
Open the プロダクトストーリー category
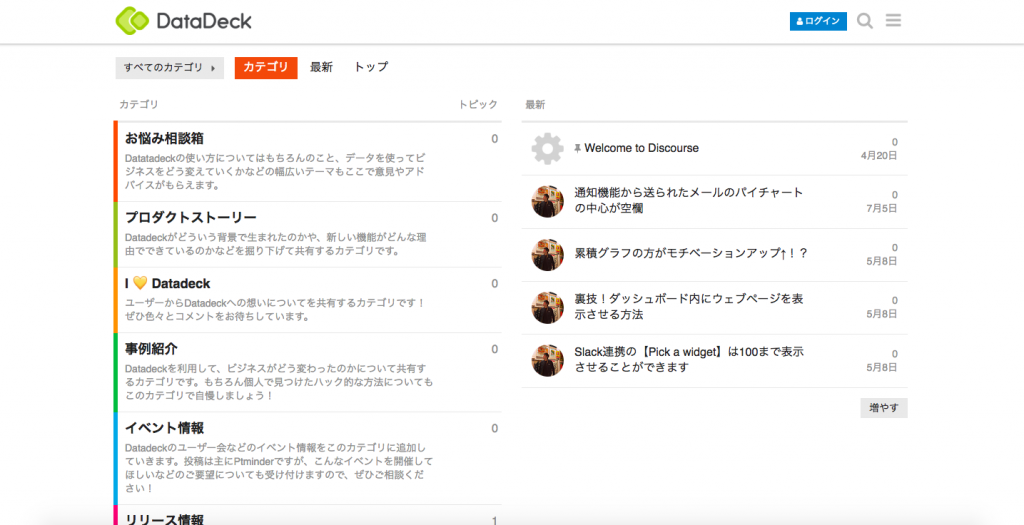(x=191, y=218)
